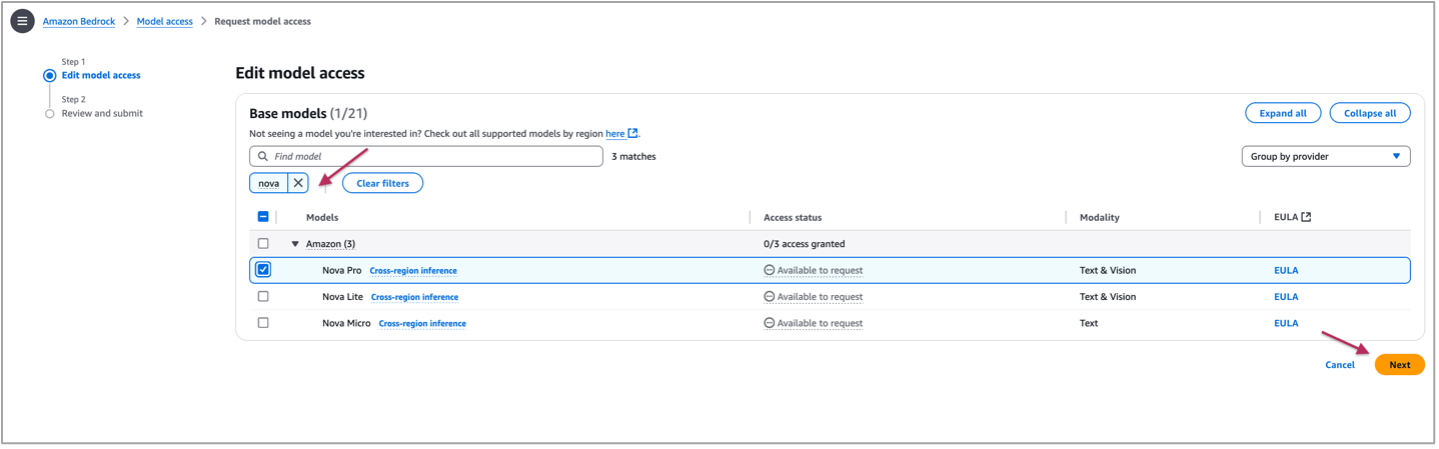Click the search magnifier icon

click(x=263, y=157)
